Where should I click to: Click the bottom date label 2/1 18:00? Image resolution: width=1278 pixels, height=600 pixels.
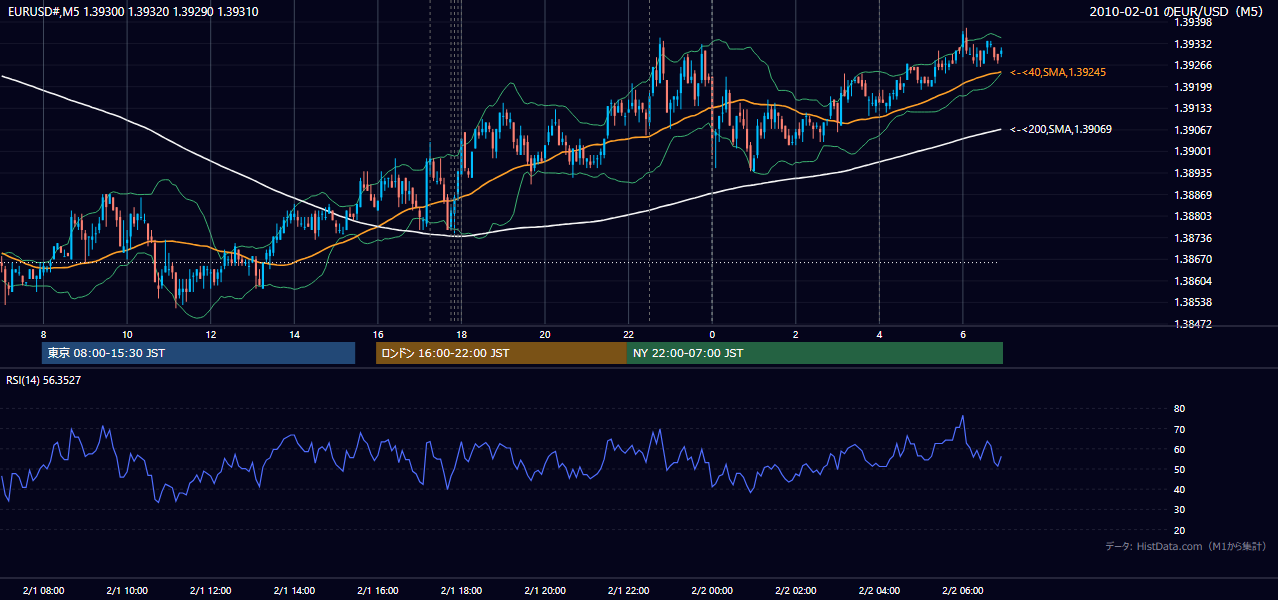(461, 590)
